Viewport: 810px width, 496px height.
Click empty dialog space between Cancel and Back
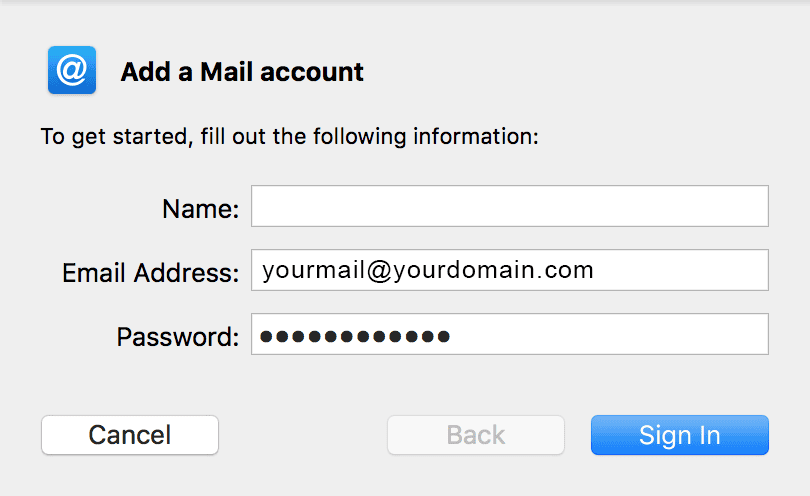click(302, 435)
